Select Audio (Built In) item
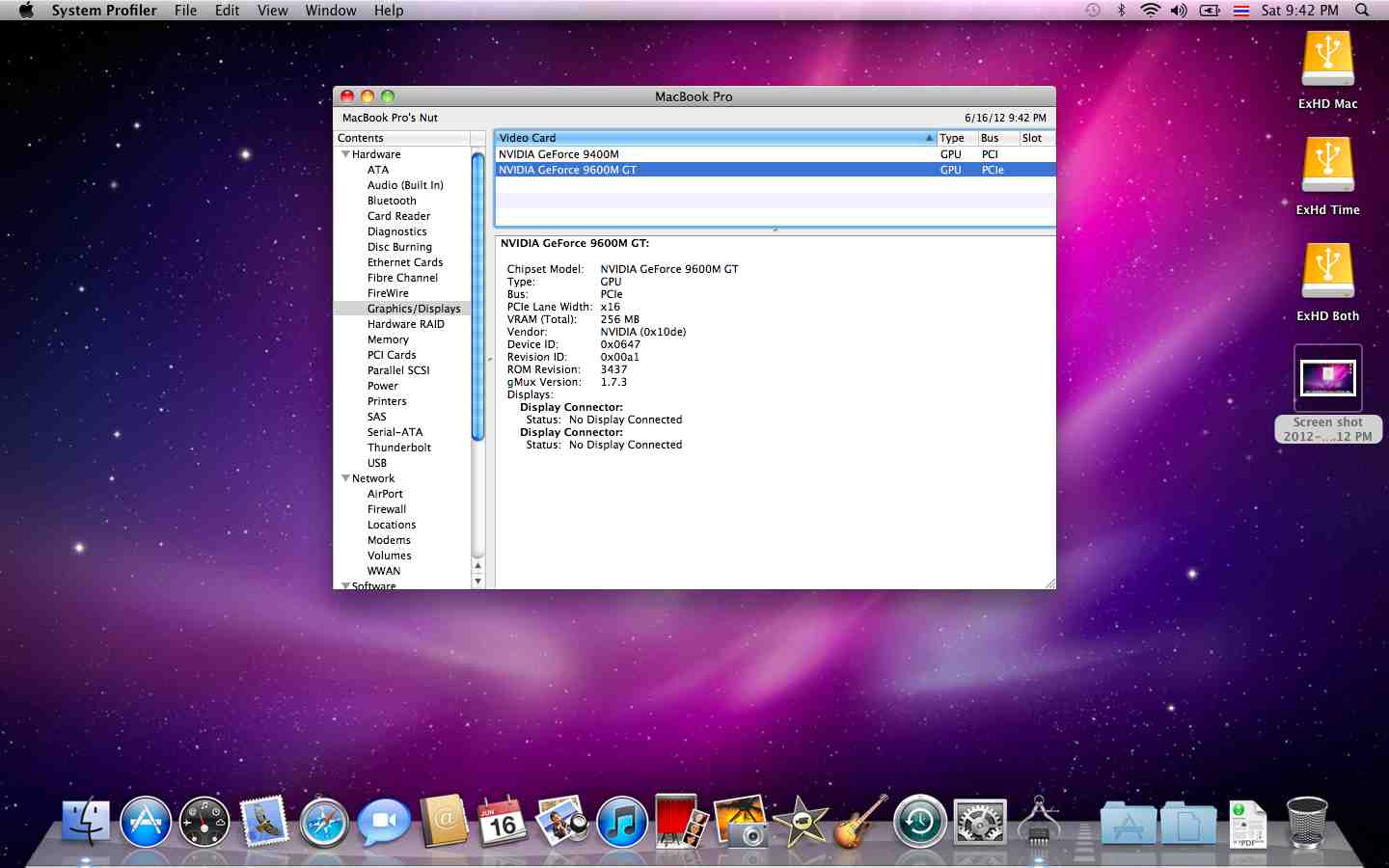The height and width of the screenshot is (868, 1389). (405, 185)
